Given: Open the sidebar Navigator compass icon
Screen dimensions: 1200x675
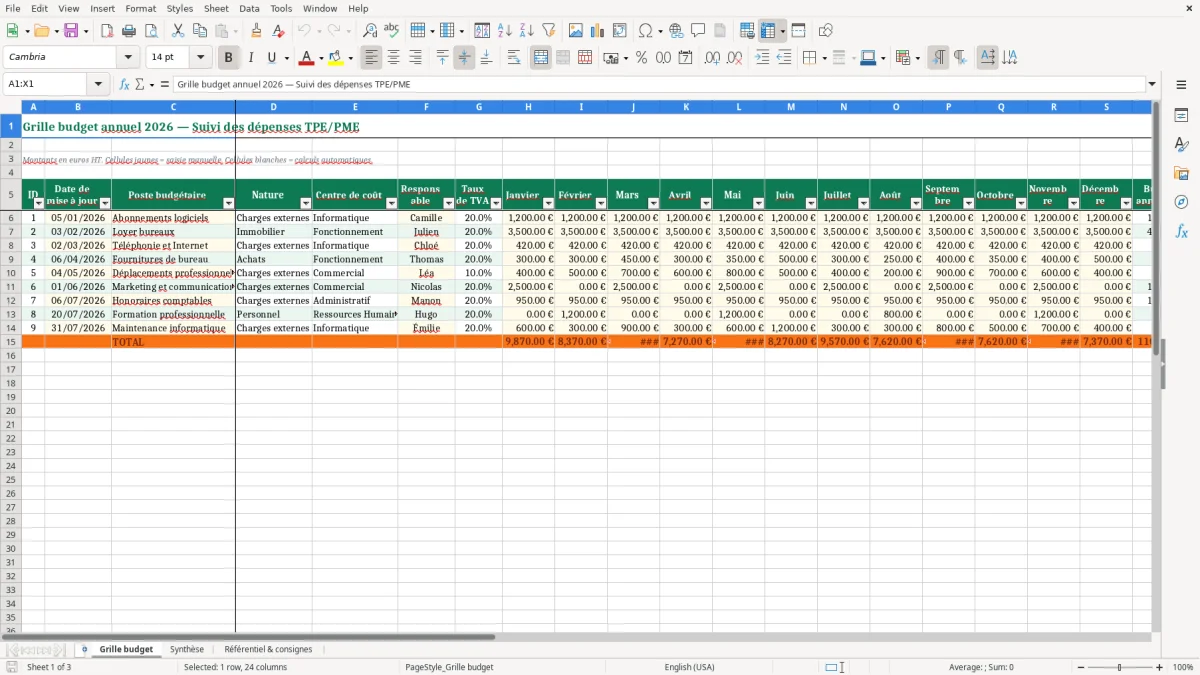Looking at the screenshot, I should point(1181,202).
